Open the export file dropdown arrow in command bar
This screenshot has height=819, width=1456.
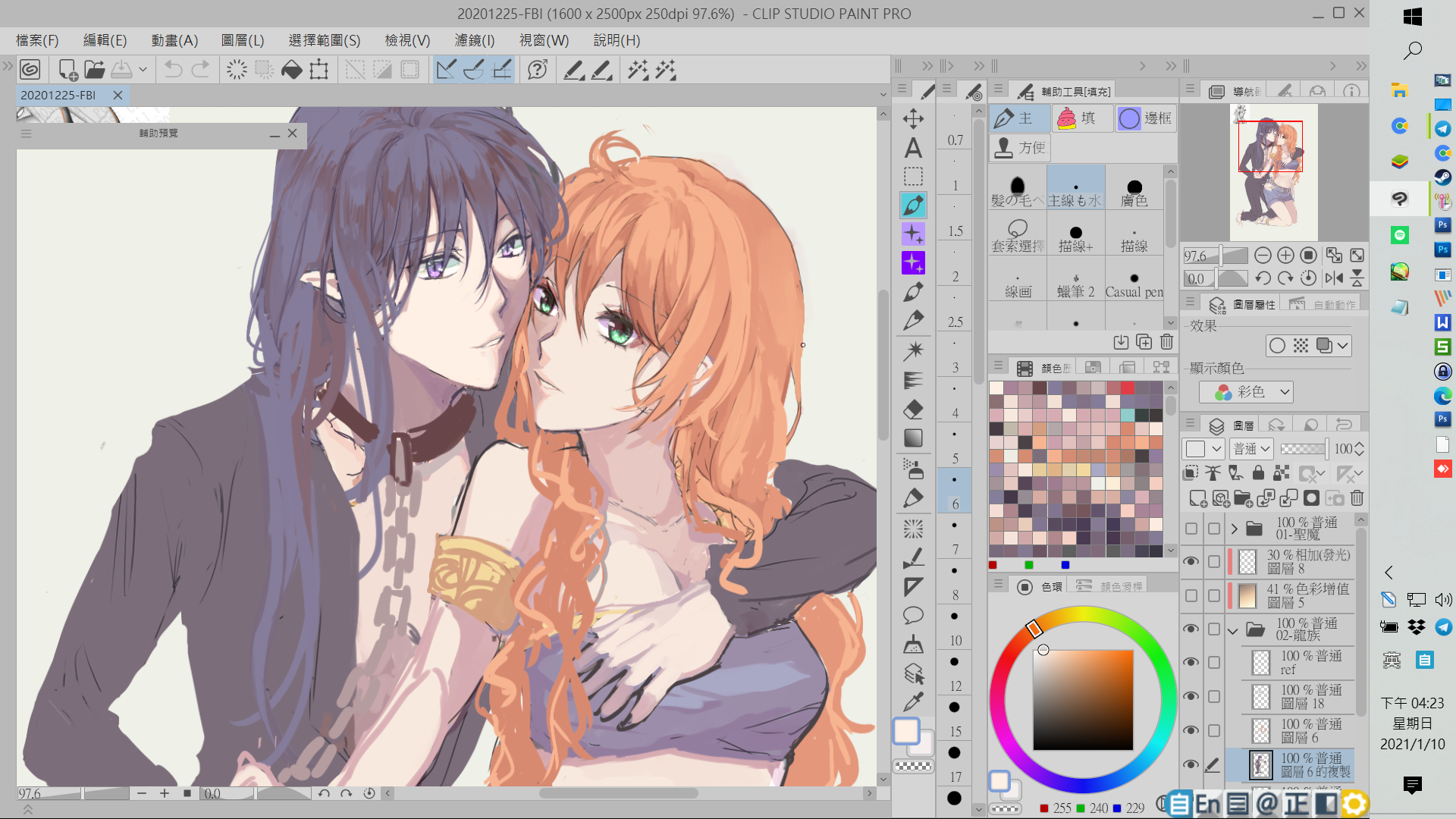point(143,71)
